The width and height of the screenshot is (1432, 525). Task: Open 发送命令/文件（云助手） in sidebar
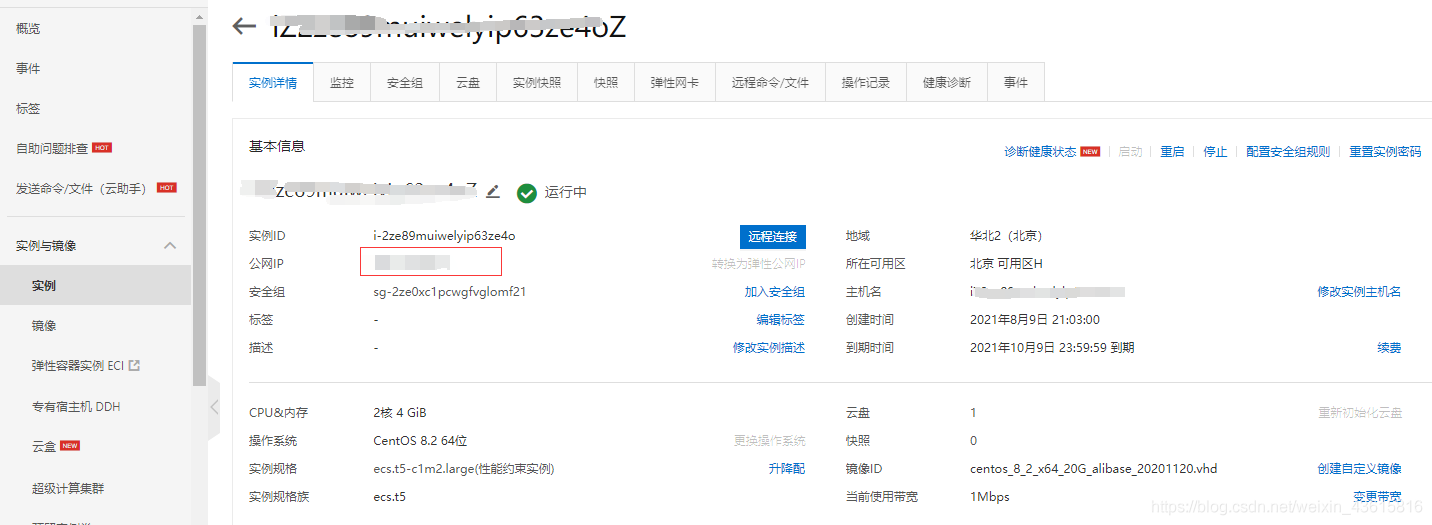(x=82, y=188)
